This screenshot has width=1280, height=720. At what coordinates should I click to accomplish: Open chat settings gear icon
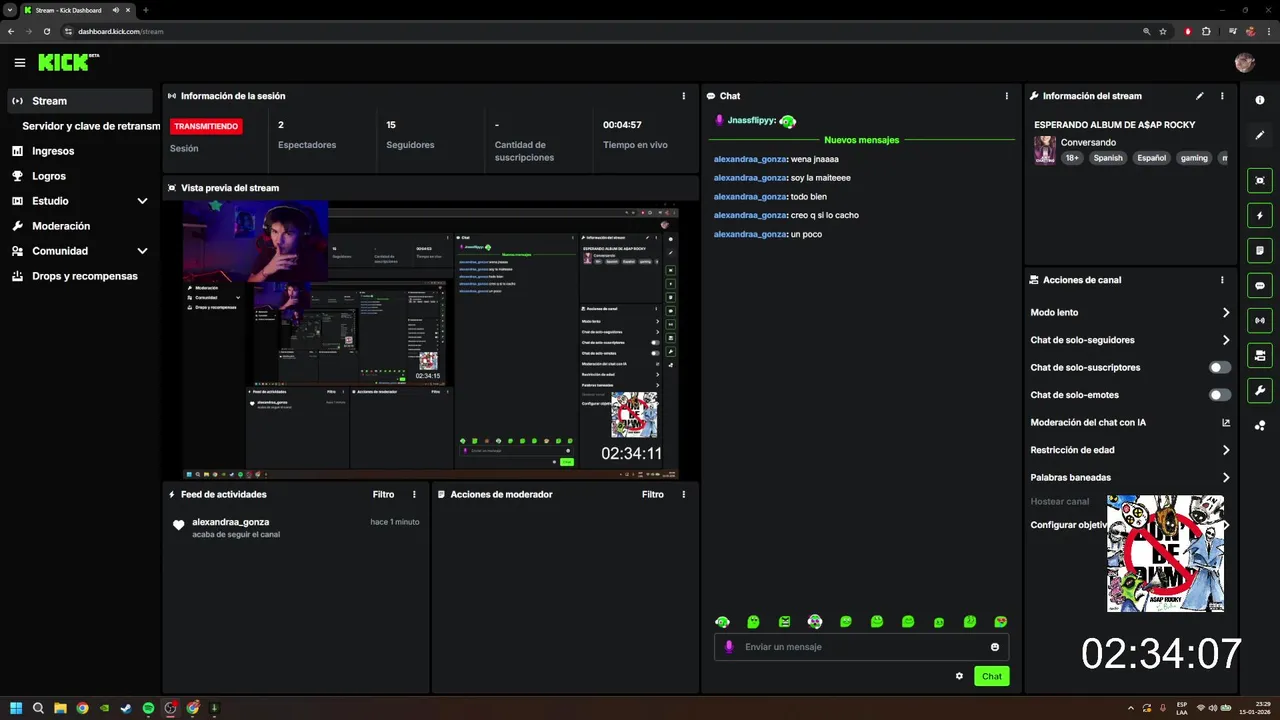coord(959,676)
